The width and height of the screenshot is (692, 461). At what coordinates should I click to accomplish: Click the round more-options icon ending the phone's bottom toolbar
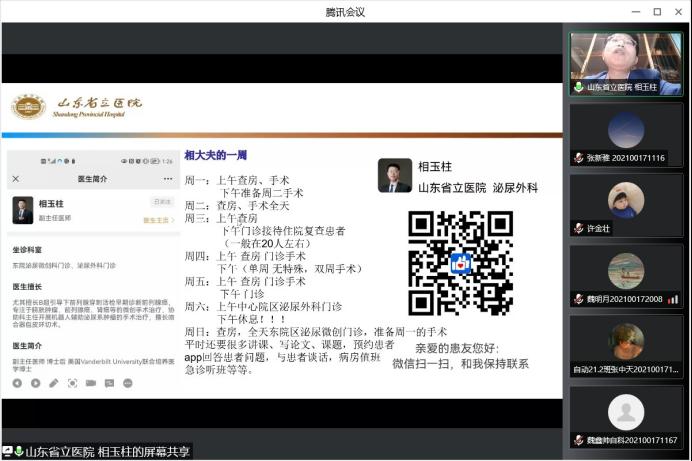[128, 383]
